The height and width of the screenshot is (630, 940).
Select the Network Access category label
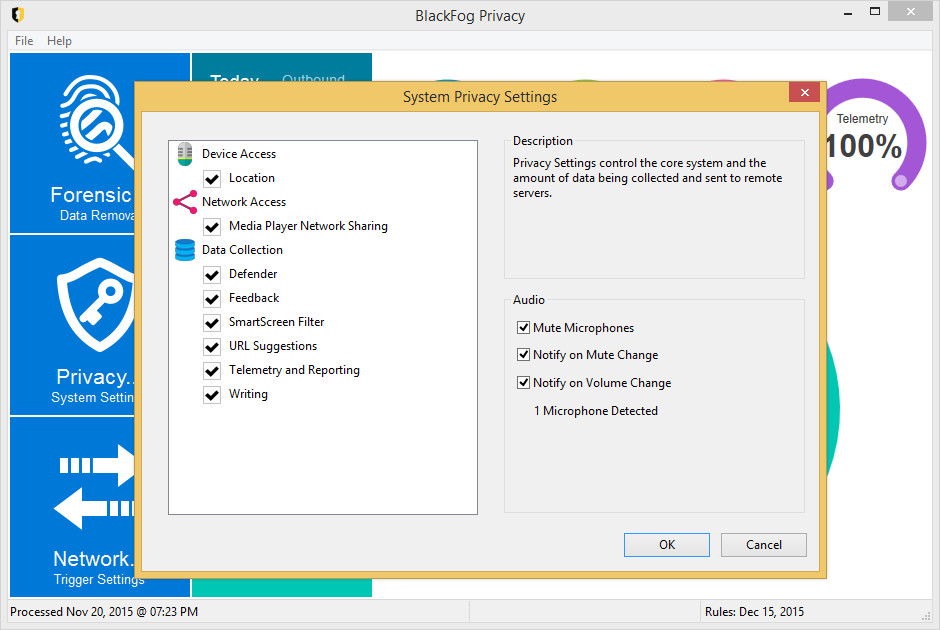click(244, 202)
